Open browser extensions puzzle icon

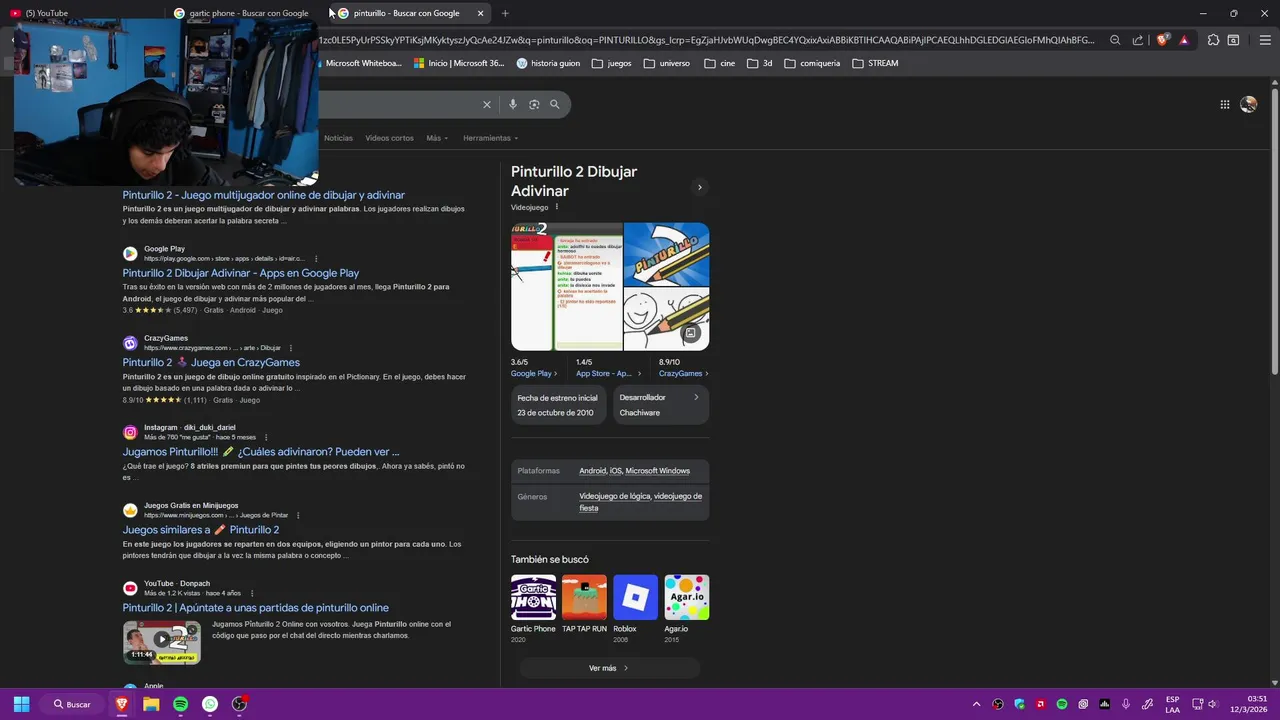point(1213,40)
